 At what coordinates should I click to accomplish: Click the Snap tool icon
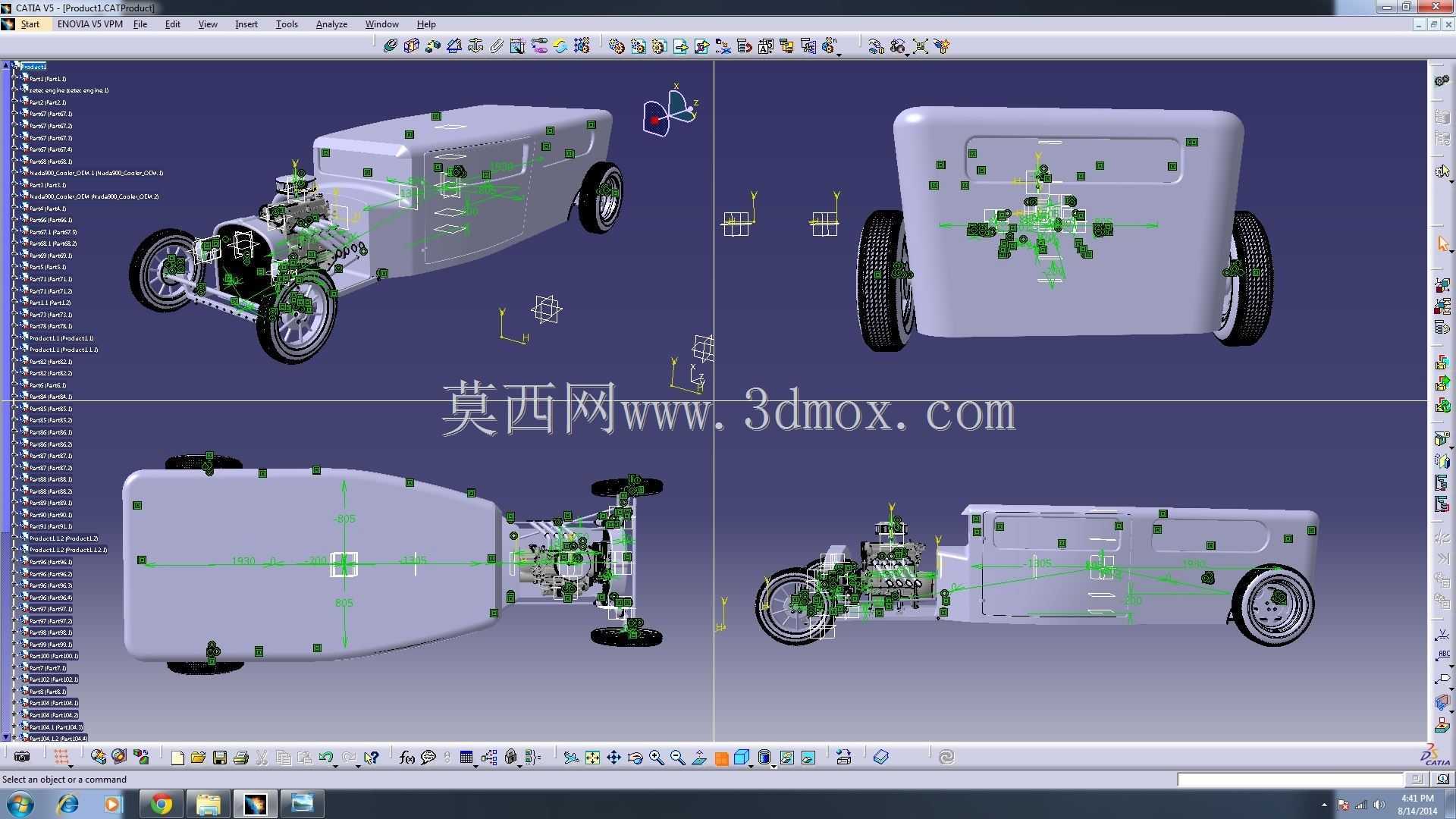[898, 46]
